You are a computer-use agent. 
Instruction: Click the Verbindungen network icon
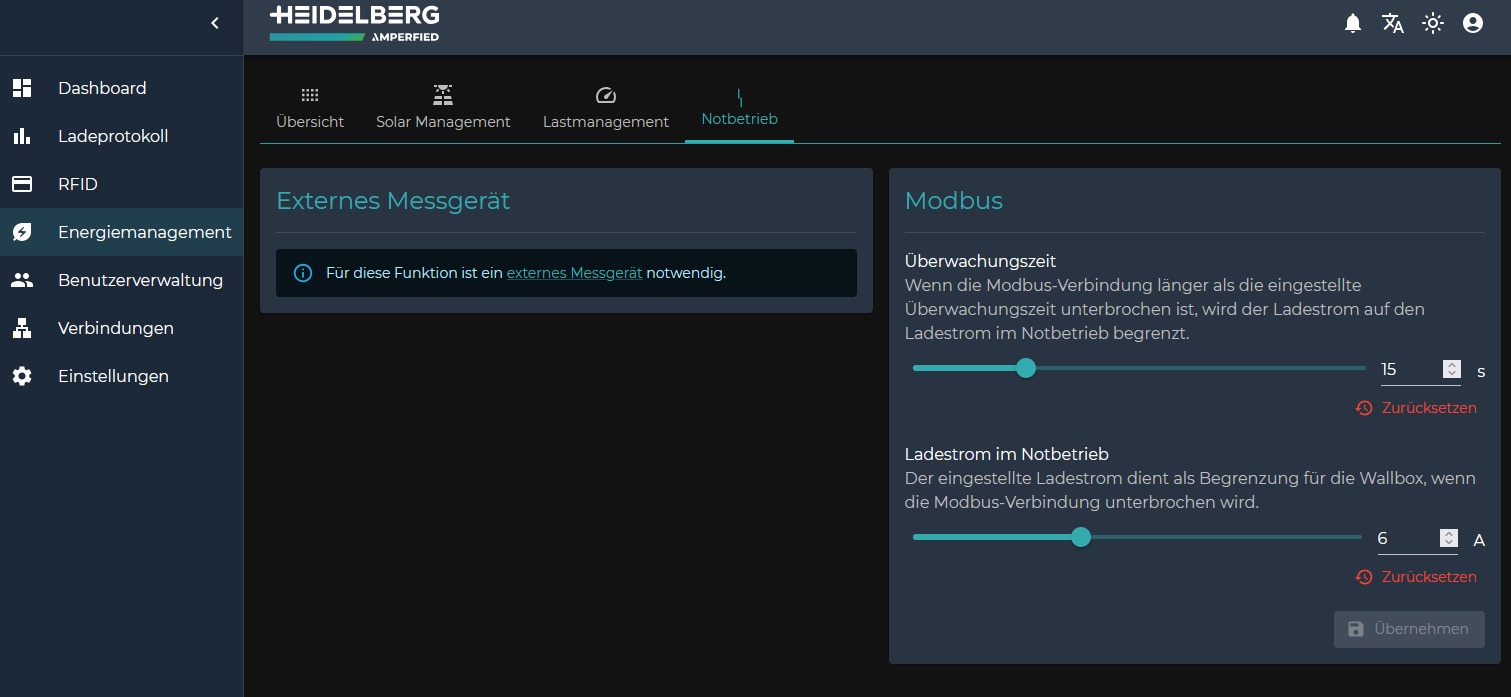coord(22,328)
